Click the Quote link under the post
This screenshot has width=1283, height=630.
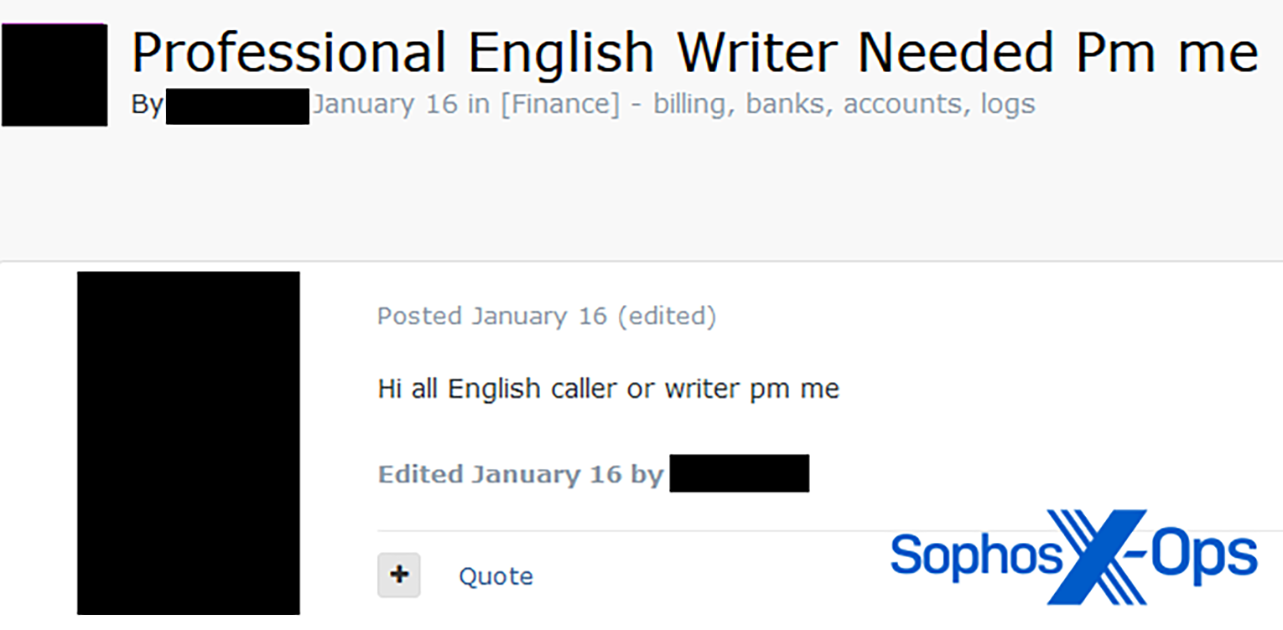pos(495,576)
